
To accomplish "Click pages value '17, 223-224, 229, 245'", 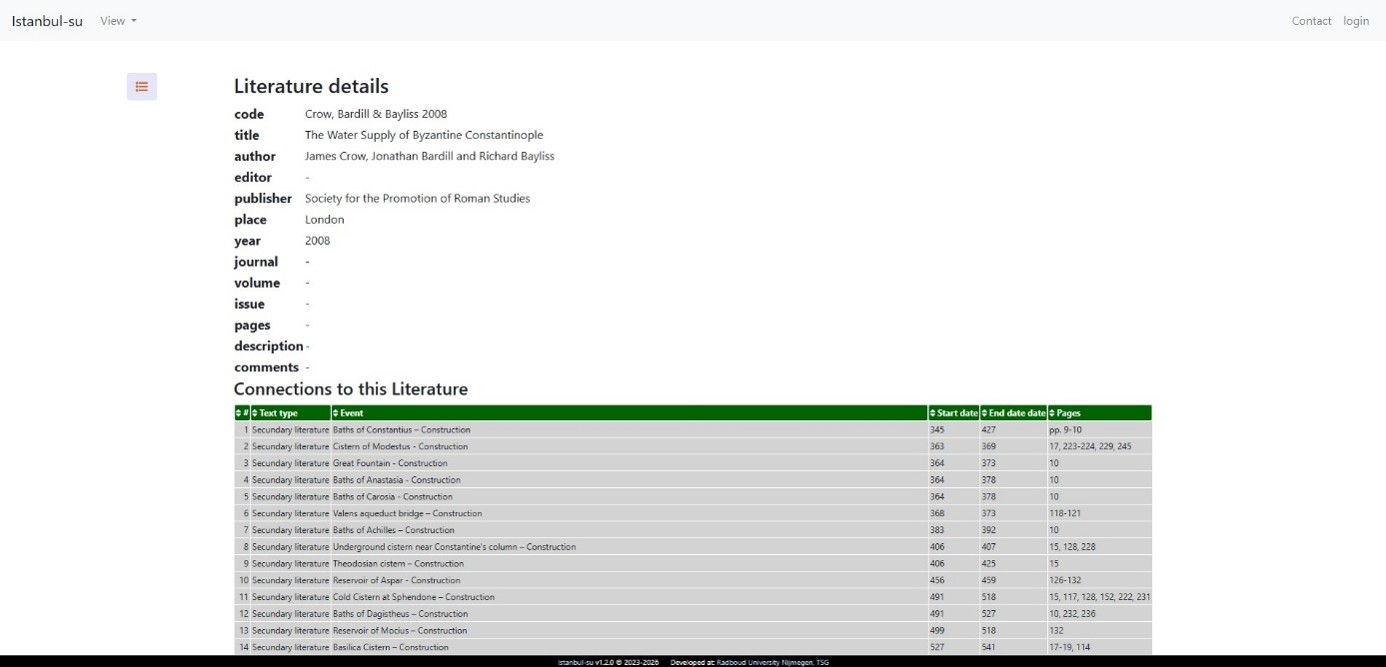I will [x=1090, y=447].
